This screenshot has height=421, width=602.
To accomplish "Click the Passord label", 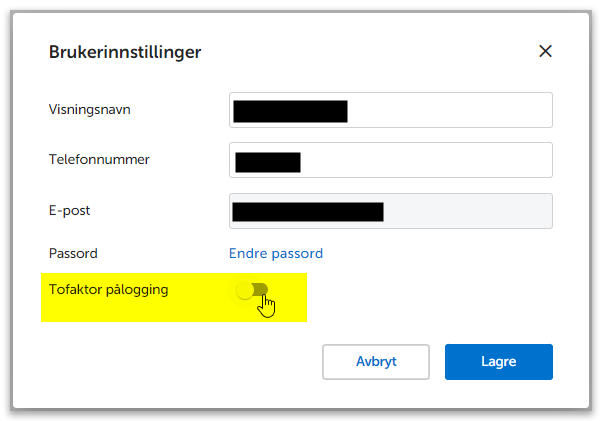I will tap(73, 253).
